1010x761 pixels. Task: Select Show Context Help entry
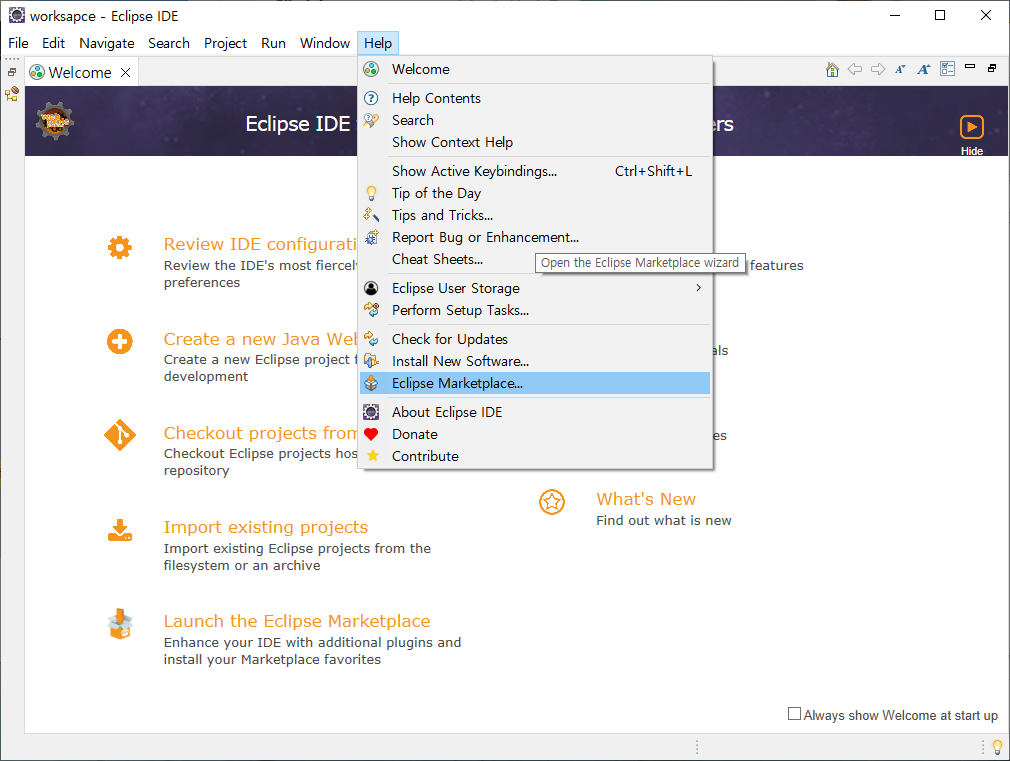click(535, 142)
